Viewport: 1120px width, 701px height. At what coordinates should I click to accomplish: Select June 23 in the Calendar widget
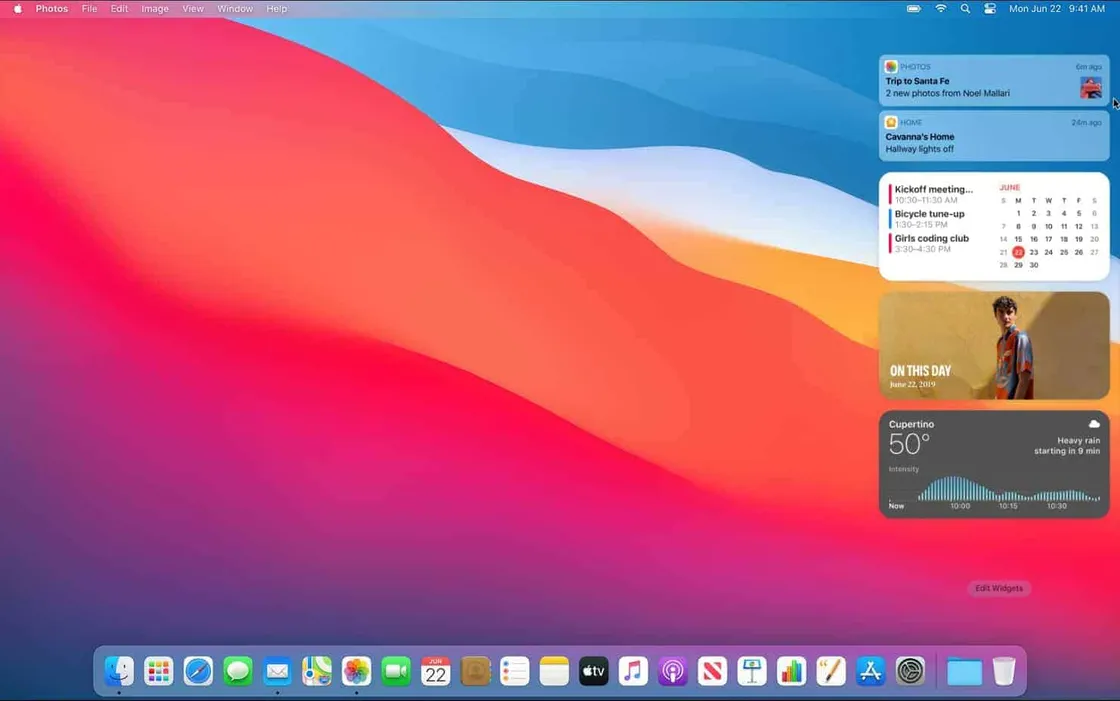[x=1033, y=251]
